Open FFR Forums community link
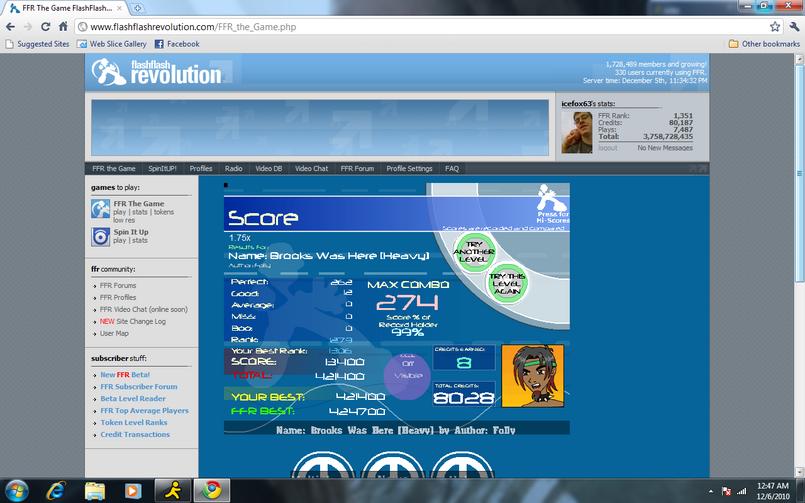This screenshot has height=503, width=805. [118, 285]
